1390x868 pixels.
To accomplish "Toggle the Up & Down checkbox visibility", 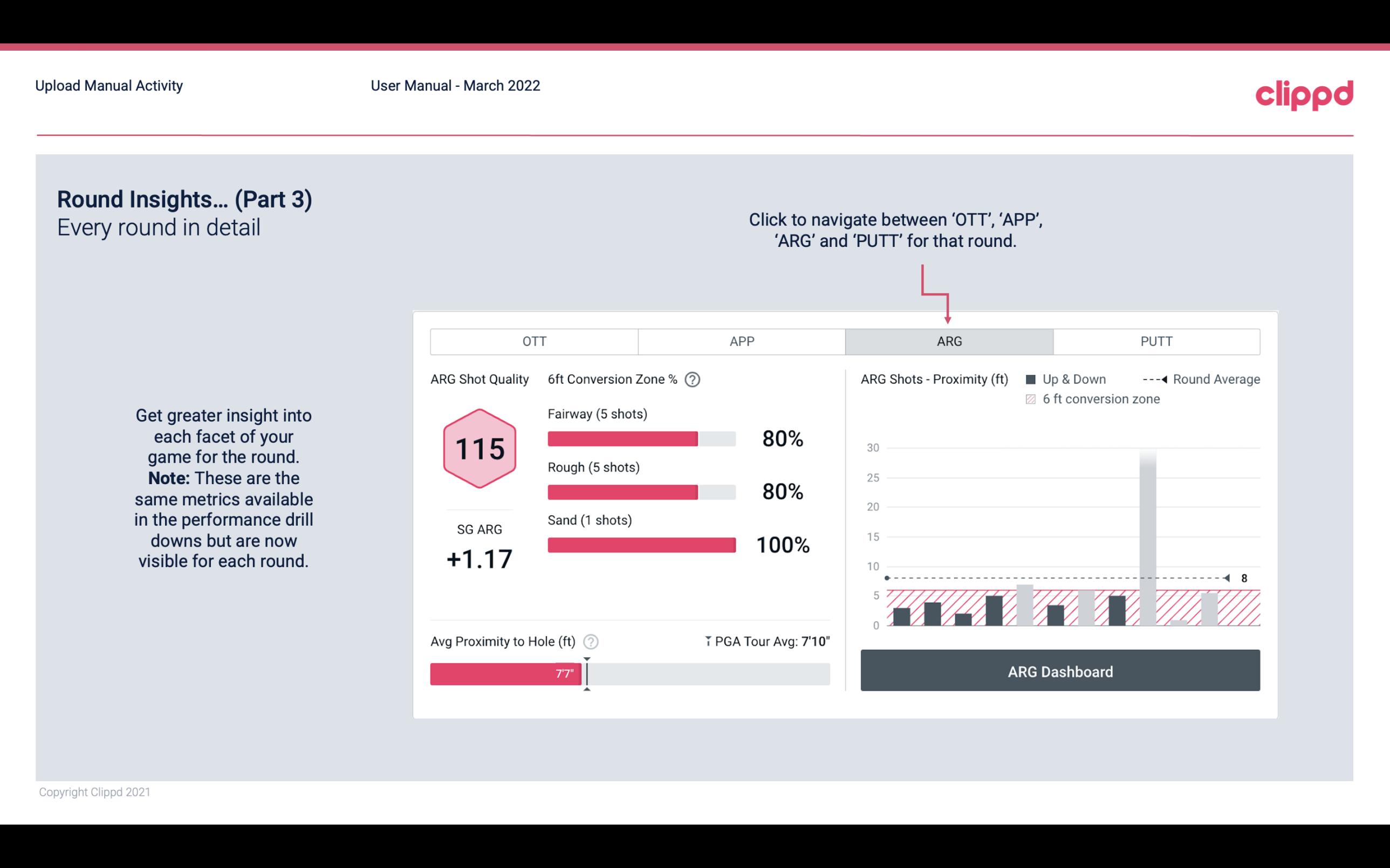I will tap(1037, 378).
